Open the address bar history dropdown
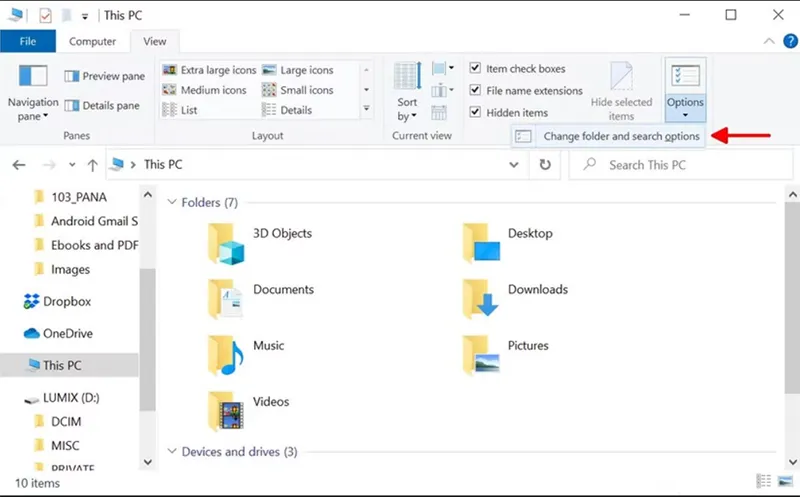The image size is (800, 497). tap(514, 165)
